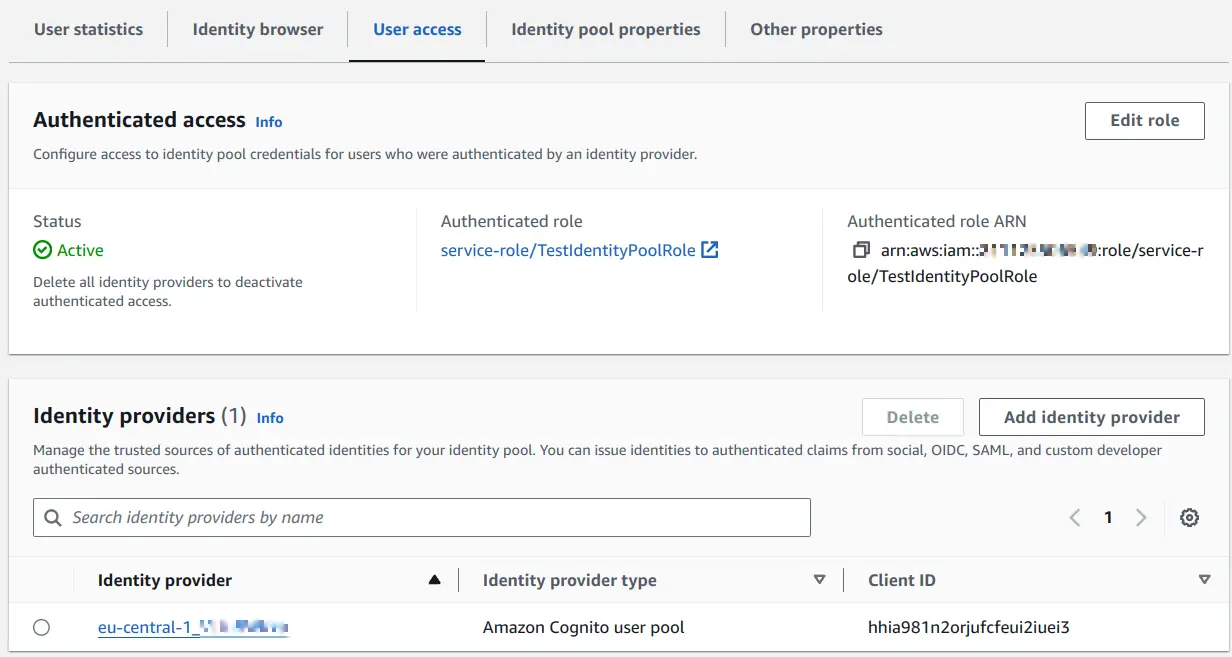Go to next page with right chevron

pyautogui.click(x=1141, y=518)
